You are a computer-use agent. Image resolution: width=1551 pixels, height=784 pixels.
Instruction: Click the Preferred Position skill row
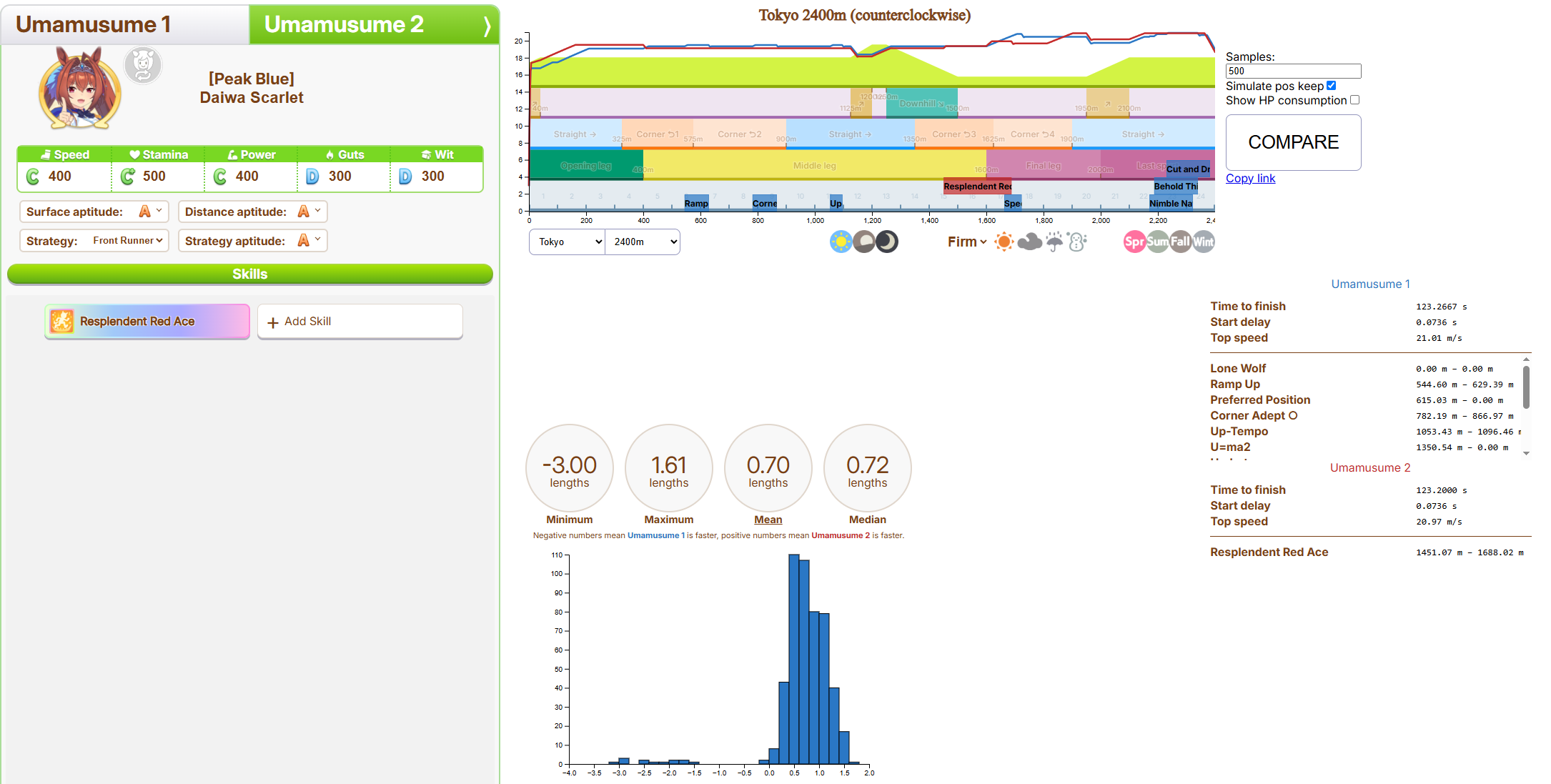(1364, 400)
